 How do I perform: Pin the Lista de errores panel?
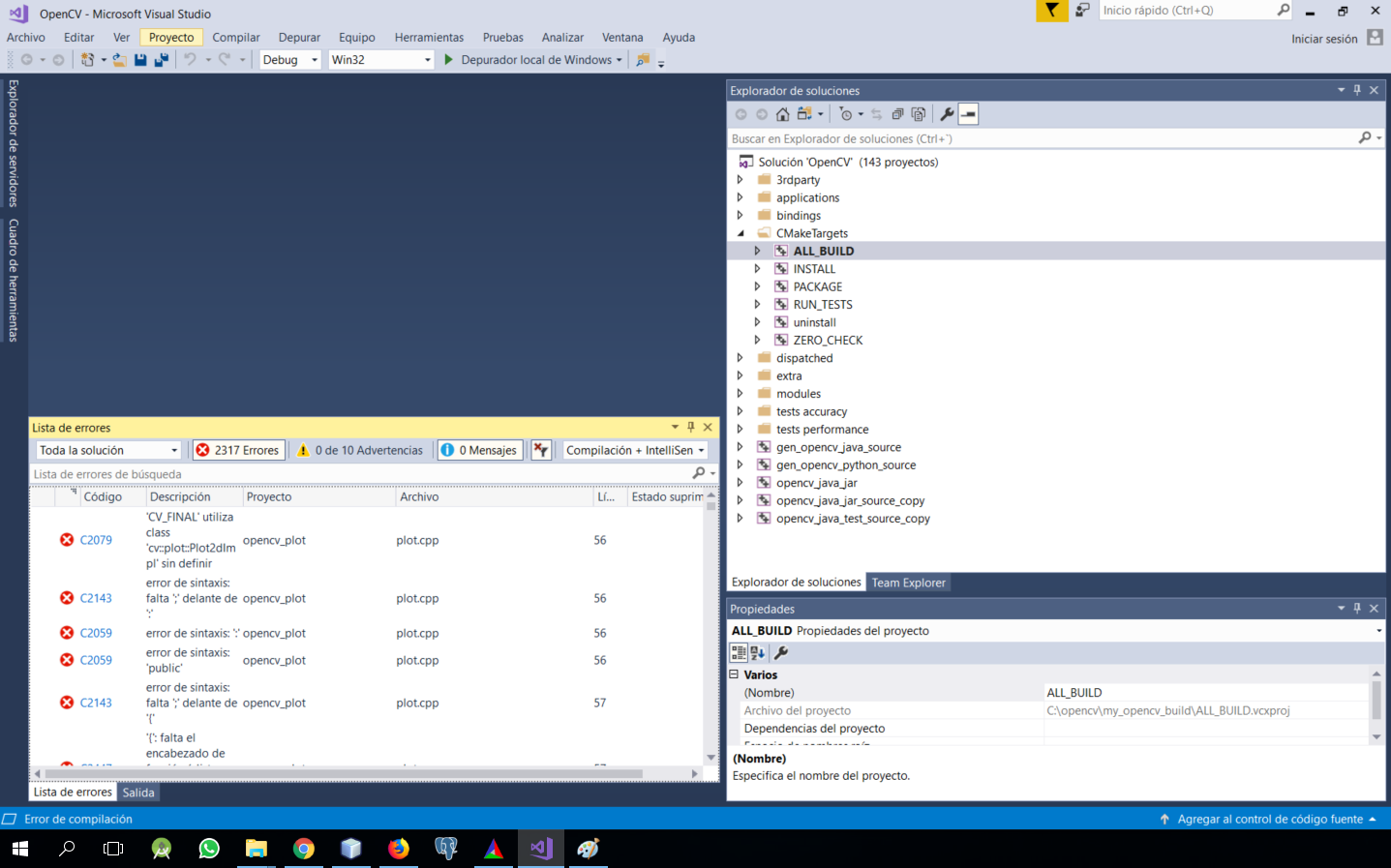click(691, 427)
